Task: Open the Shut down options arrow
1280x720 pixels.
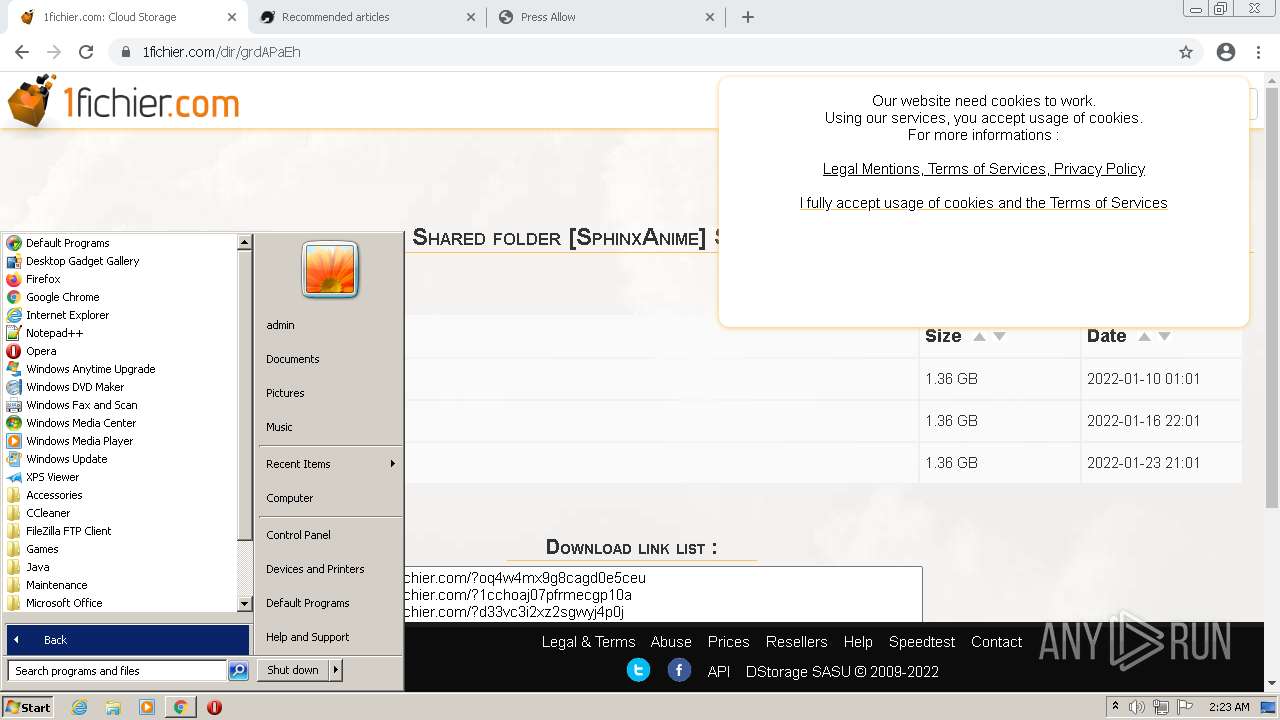Action: [x=336, y=670]
